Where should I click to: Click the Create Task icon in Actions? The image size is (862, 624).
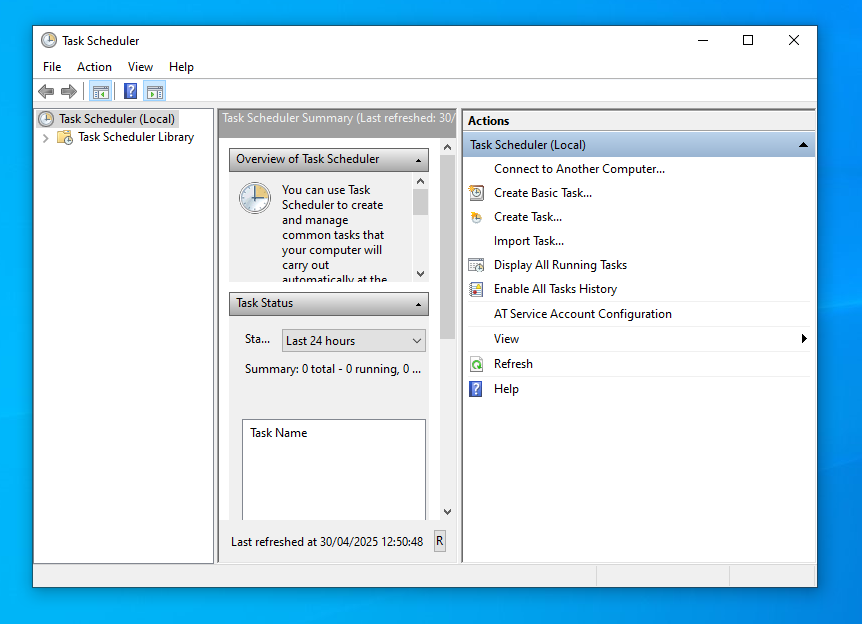(x=477, y=217)
